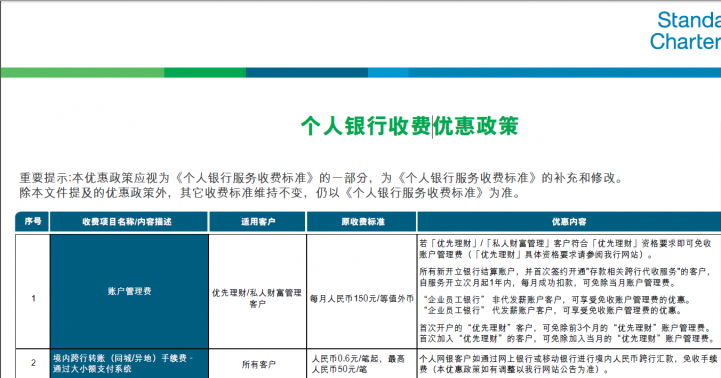
Task: Click the line starting “企业员工银行” 代发薪账户客户
Action: click(553, 310)
